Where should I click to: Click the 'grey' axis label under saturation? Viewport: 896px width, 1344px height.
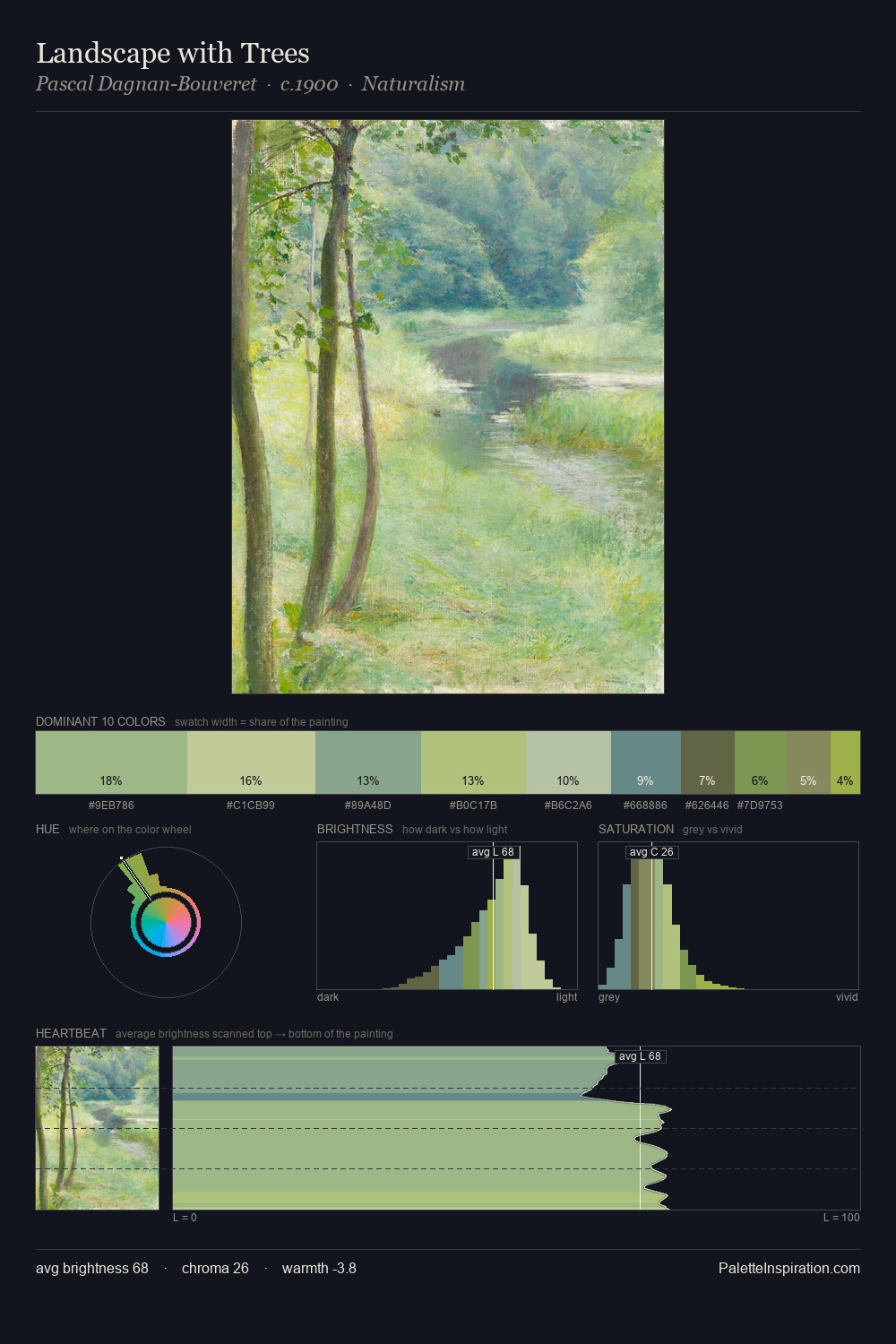coord(609,997)
